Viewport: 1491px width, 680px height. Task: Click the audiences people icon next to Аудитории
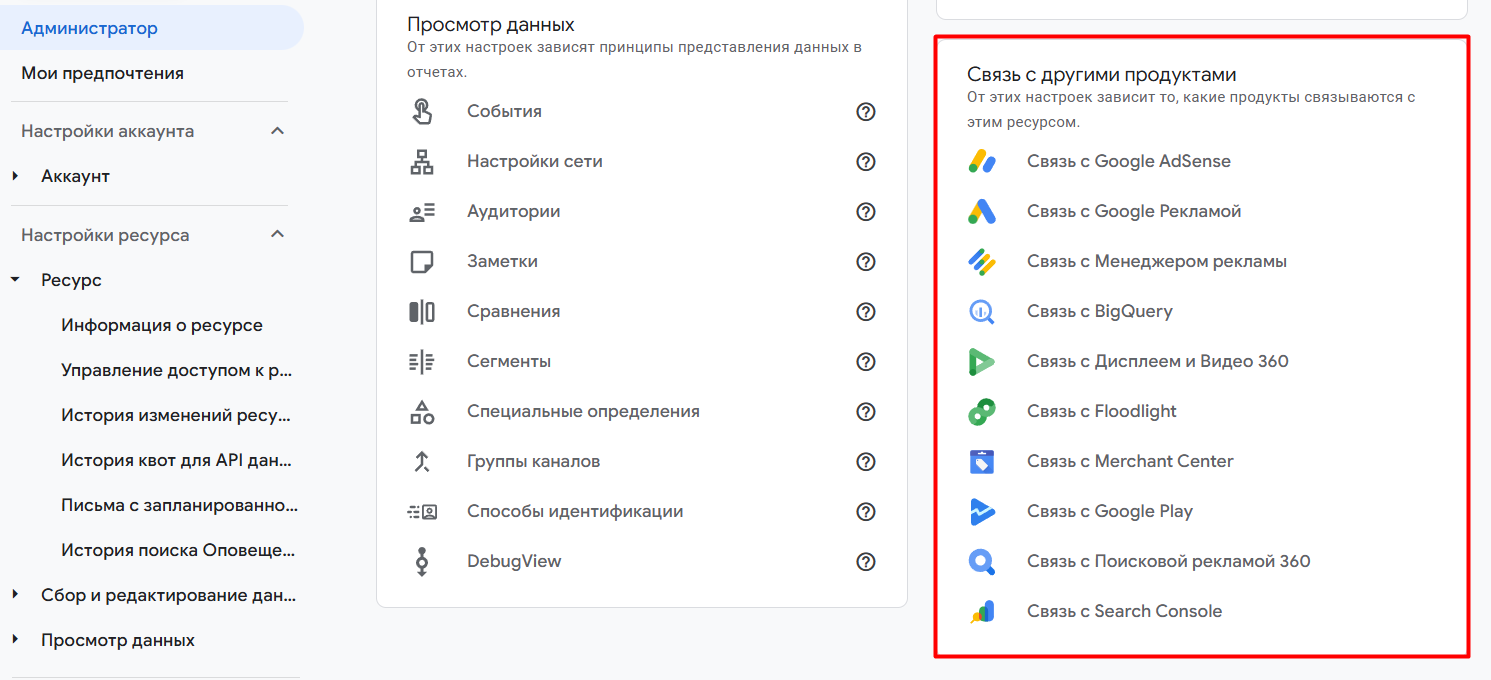point(422,211)
